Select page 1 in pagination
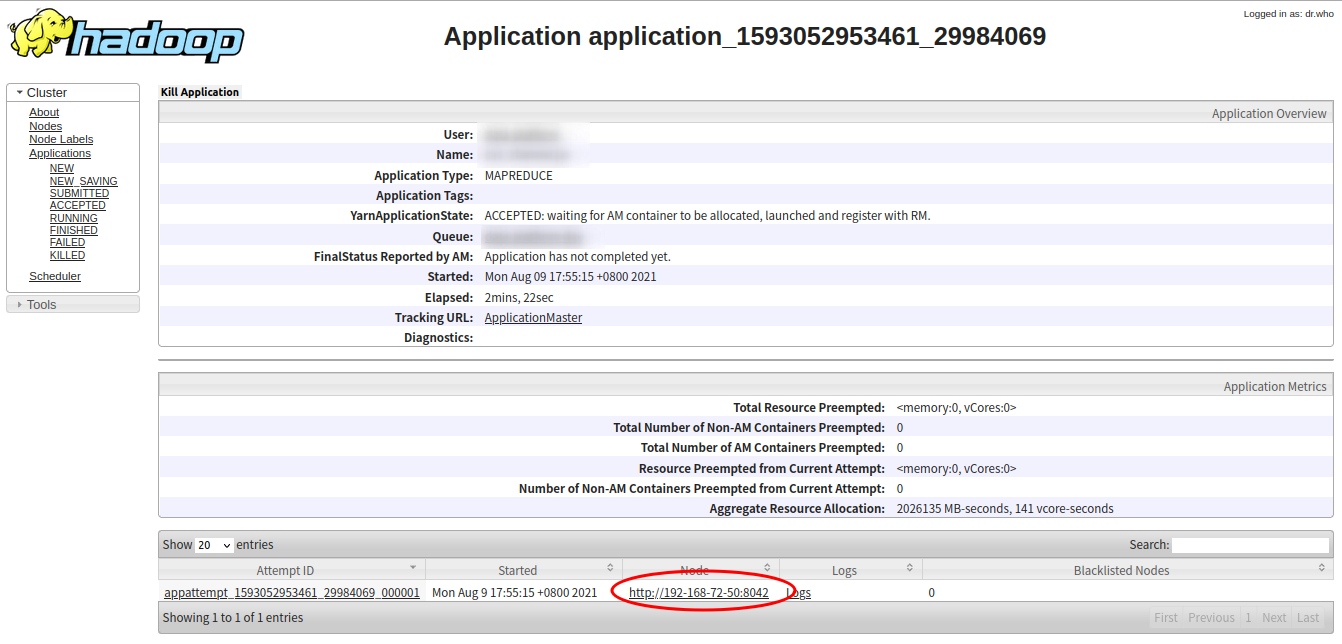Image resolution: width=1342 pixels, height=644 pixels. pos(1248,617)
